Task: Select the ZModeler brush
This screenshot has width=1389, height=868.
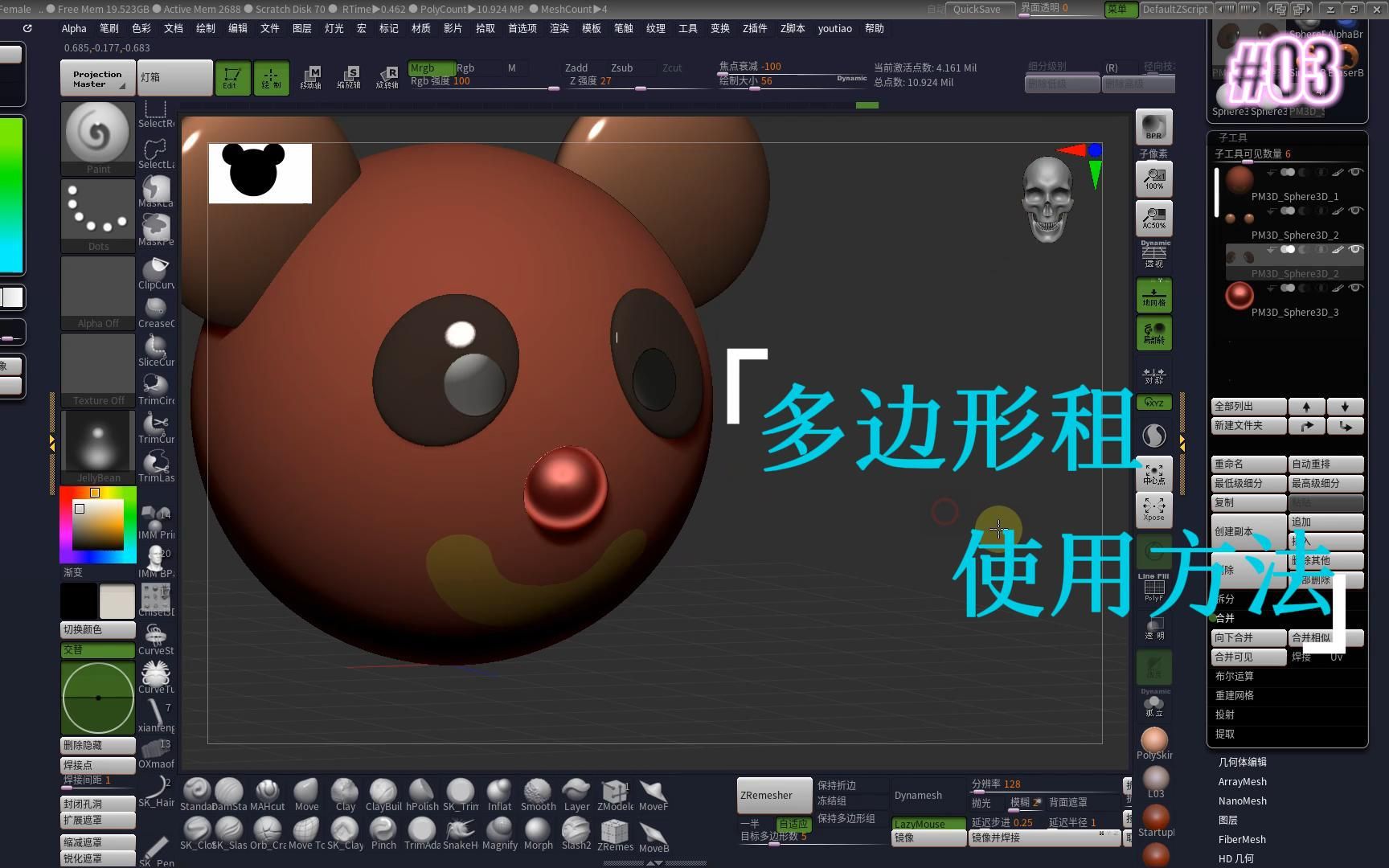Action: (x=615, y=792)
